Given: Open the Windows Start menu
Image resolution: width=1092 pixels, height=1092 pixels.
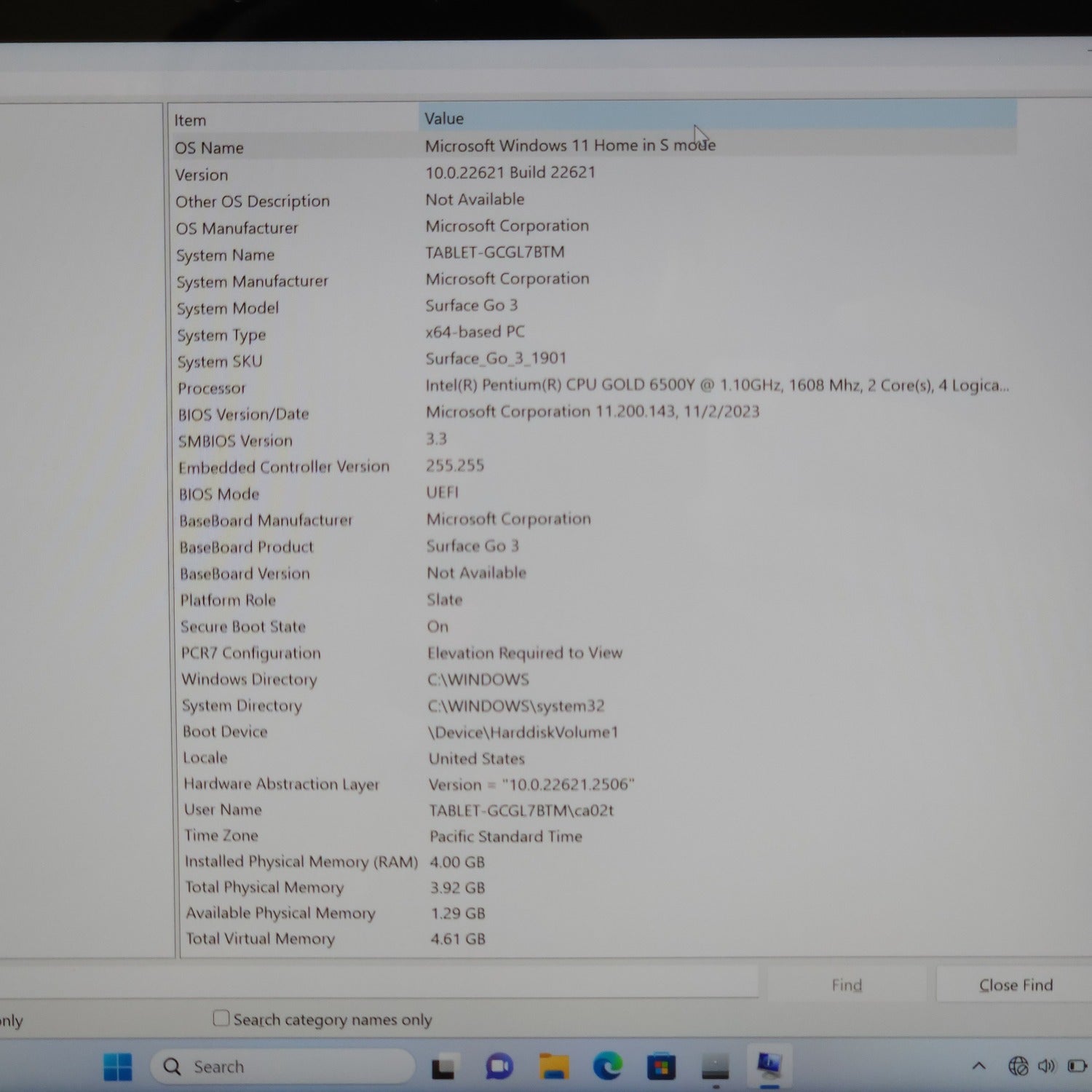Looking at the screenshot, I should 118,1067.
